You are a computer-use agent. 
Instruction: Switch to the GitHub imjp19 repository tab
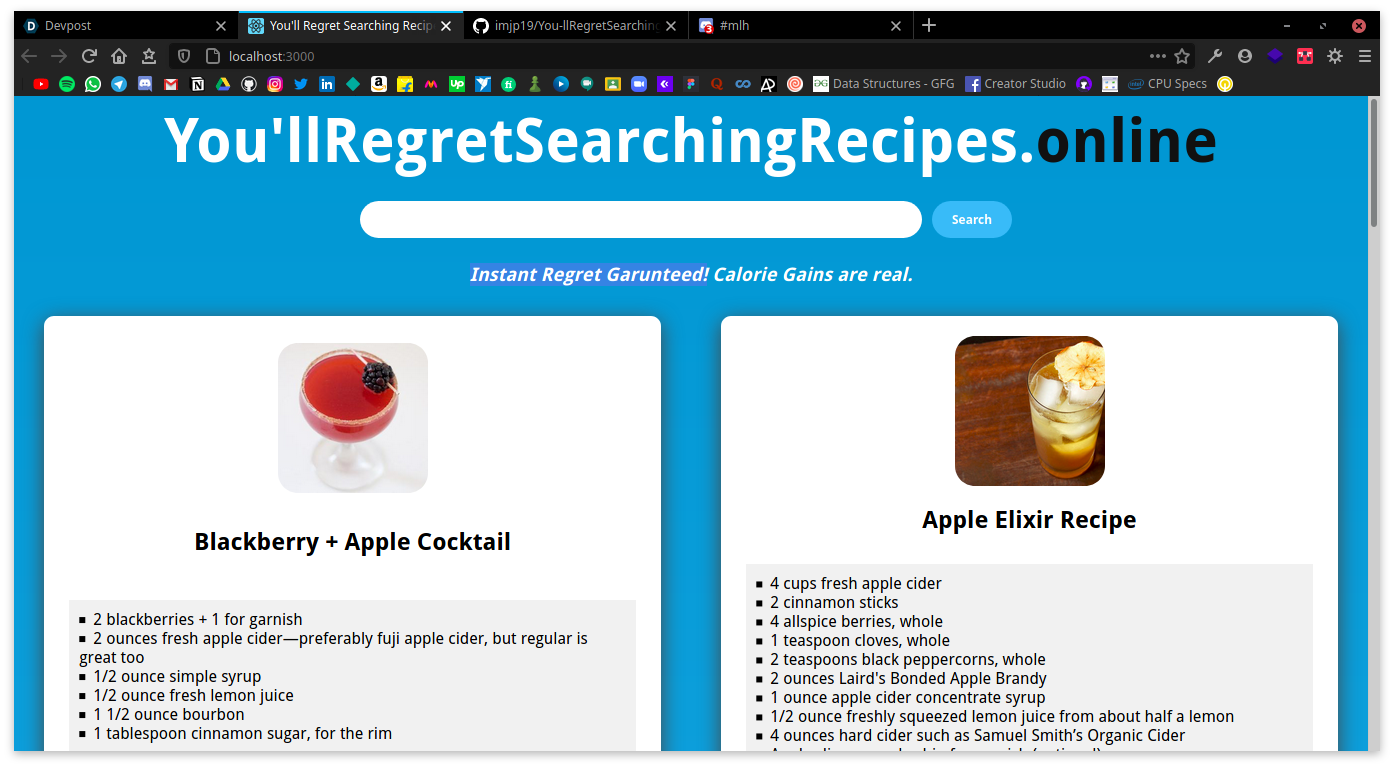pos(575,26)
